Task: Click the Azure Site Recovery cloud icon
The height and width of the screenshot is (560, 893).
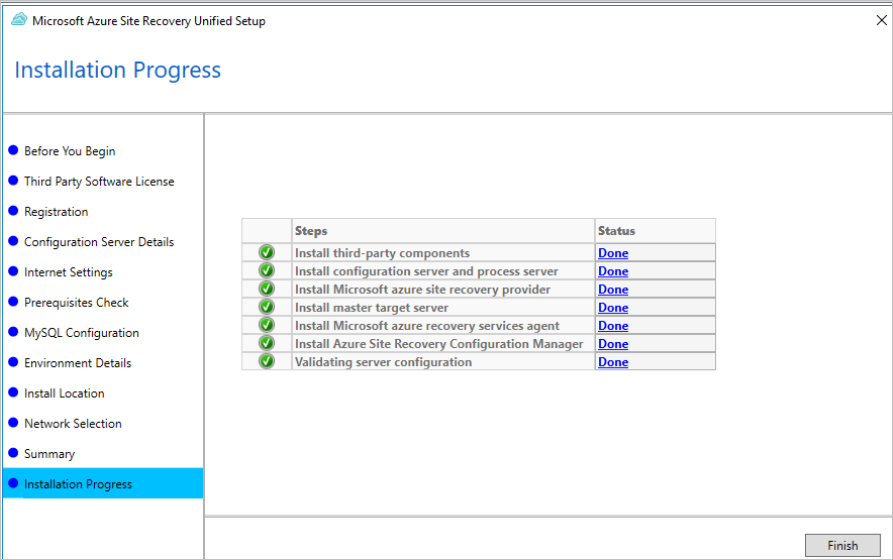Action: pos(19,20)
